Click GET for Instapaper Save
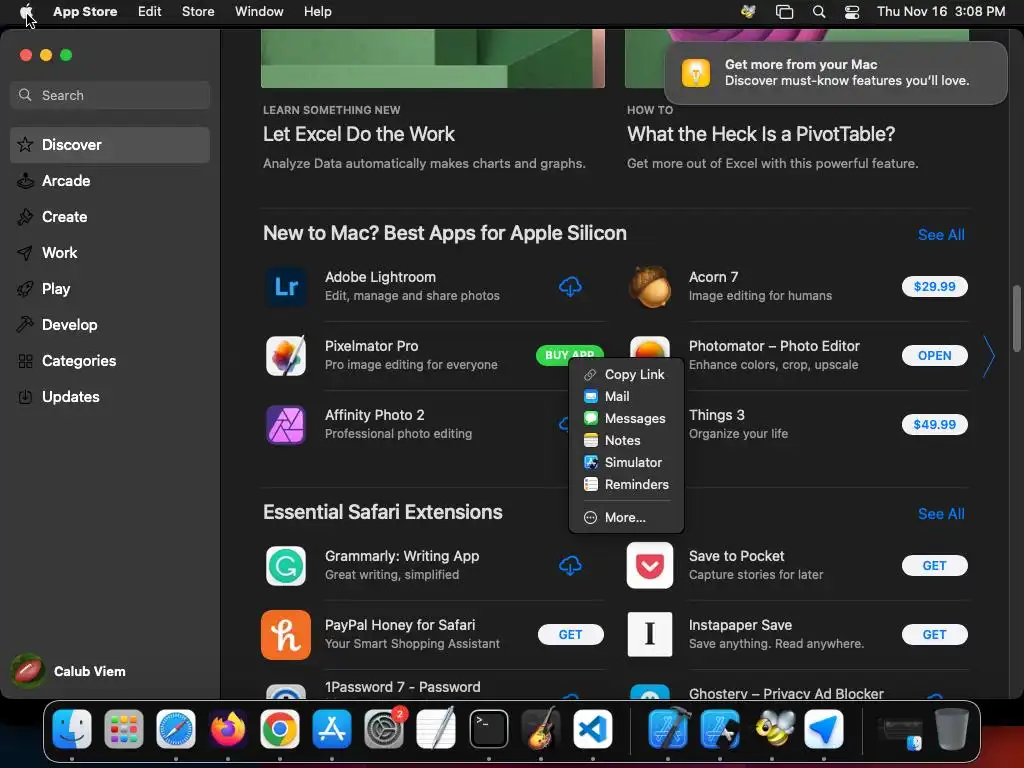Screen dimensions: 1024x768 935,635
